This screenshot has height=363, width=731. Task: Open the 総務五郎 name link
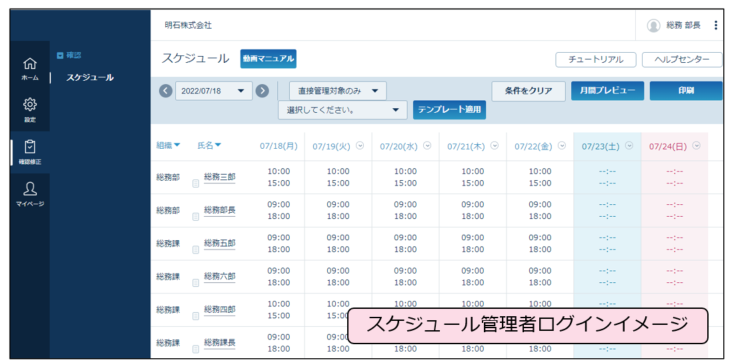coord(220,243)
